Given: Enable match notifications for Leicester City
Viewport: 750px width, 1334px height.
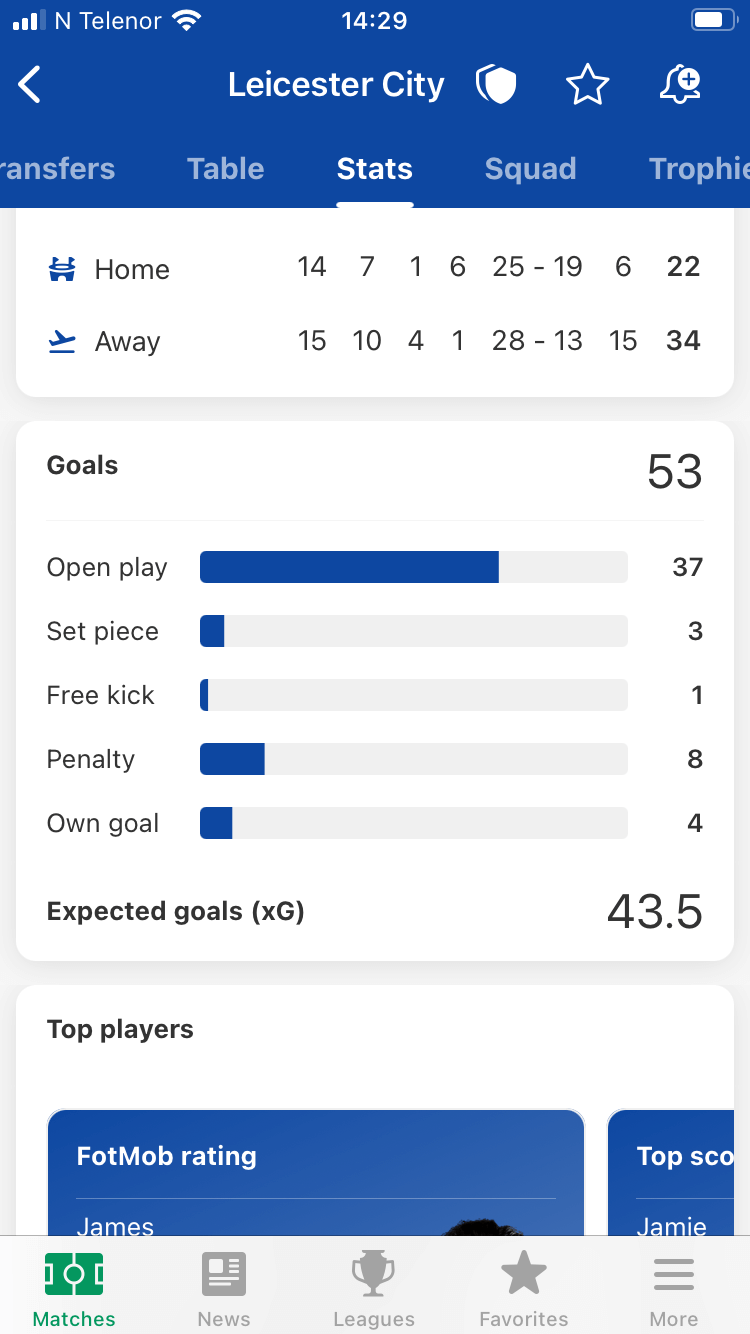Looking at the screenshot, I should pos(679,84).
